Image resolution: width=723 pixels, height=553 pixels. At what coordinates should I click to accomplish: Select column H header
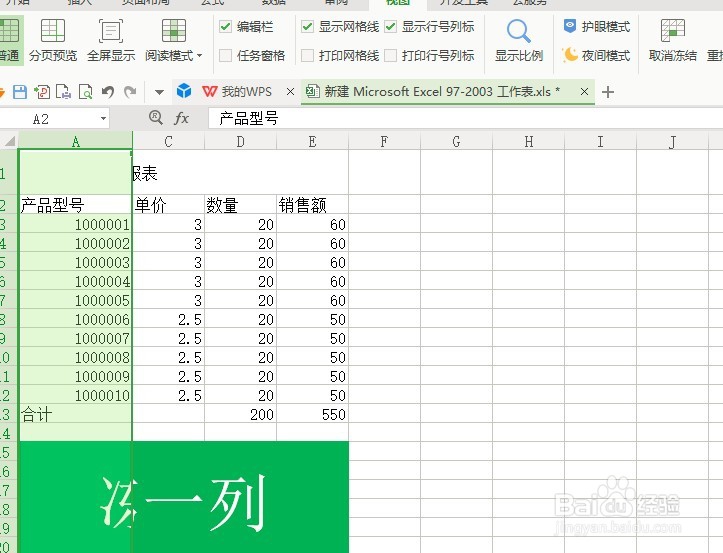click(x=528, y=141)
